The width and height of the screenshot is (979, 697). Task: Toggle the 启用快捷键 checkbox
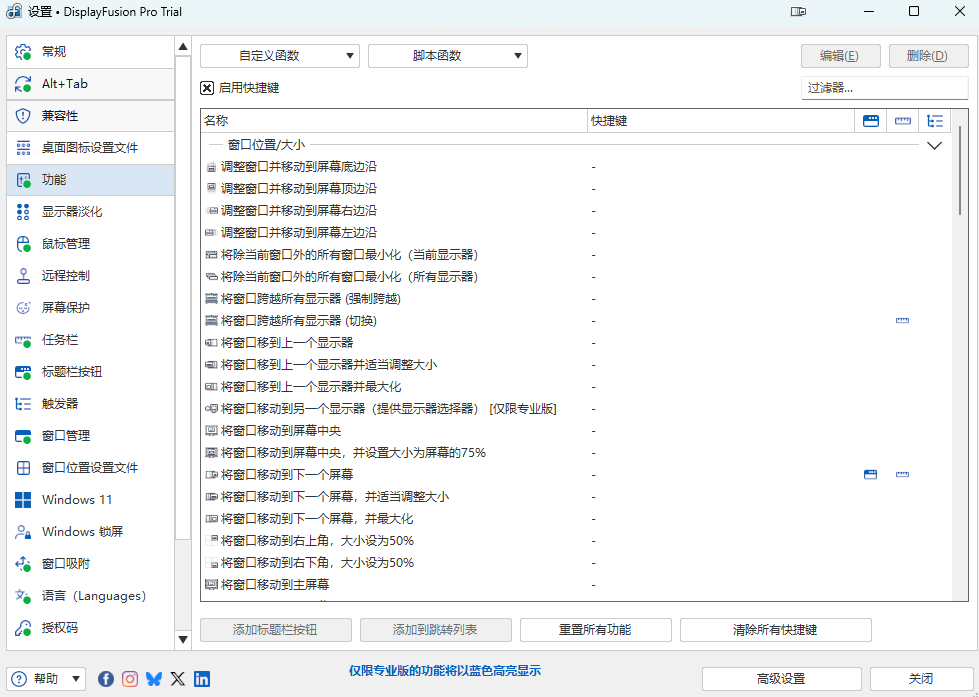coord(207,88)
